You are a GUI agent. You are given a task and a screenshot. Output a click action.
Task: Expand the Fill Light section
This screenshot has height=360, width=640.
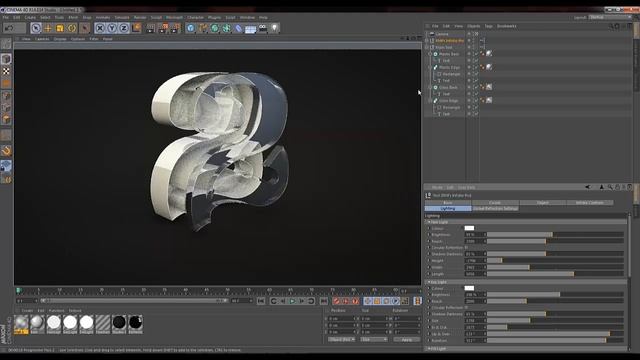click(429, 349)
